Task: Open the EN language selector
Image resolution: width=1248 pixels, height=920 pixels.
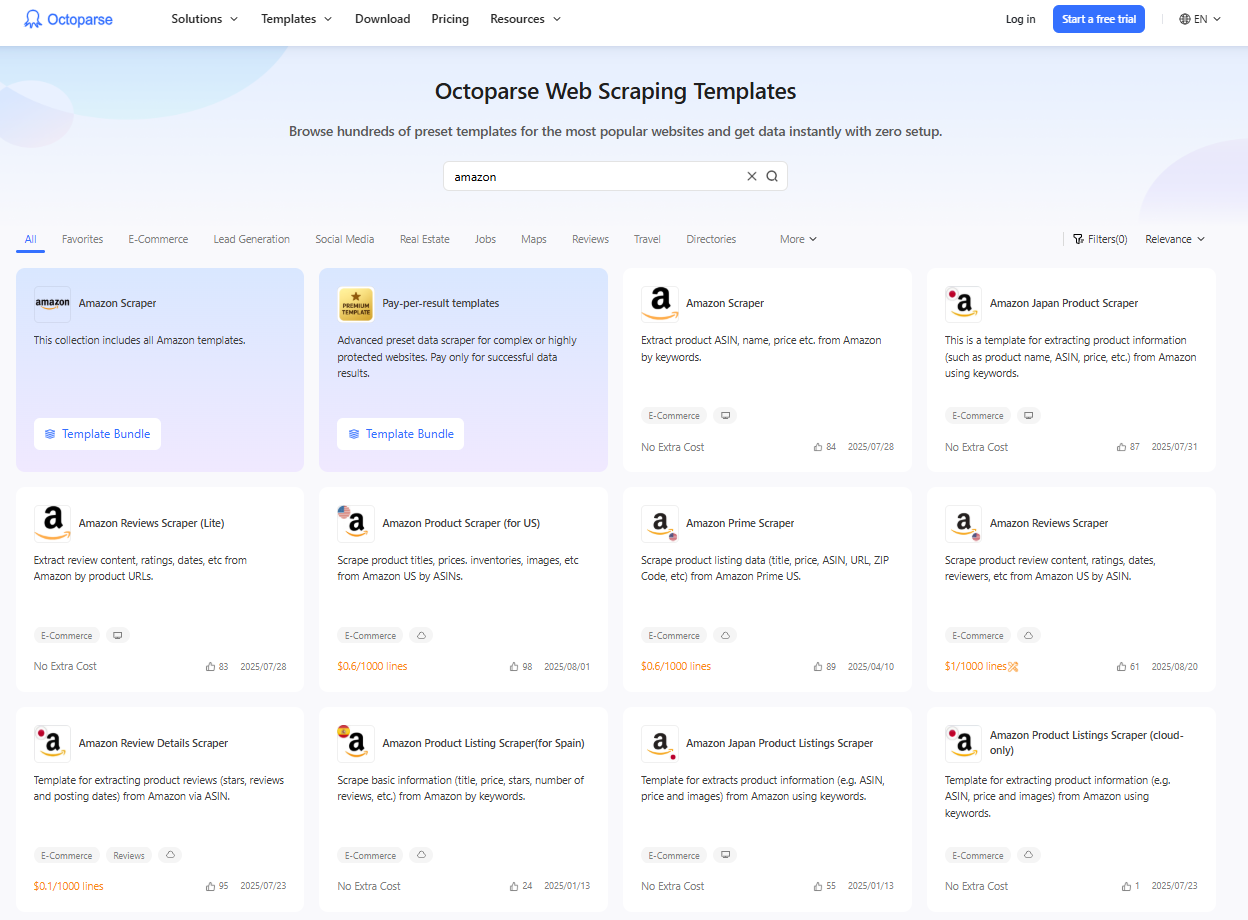Action: coord(1200,19)
